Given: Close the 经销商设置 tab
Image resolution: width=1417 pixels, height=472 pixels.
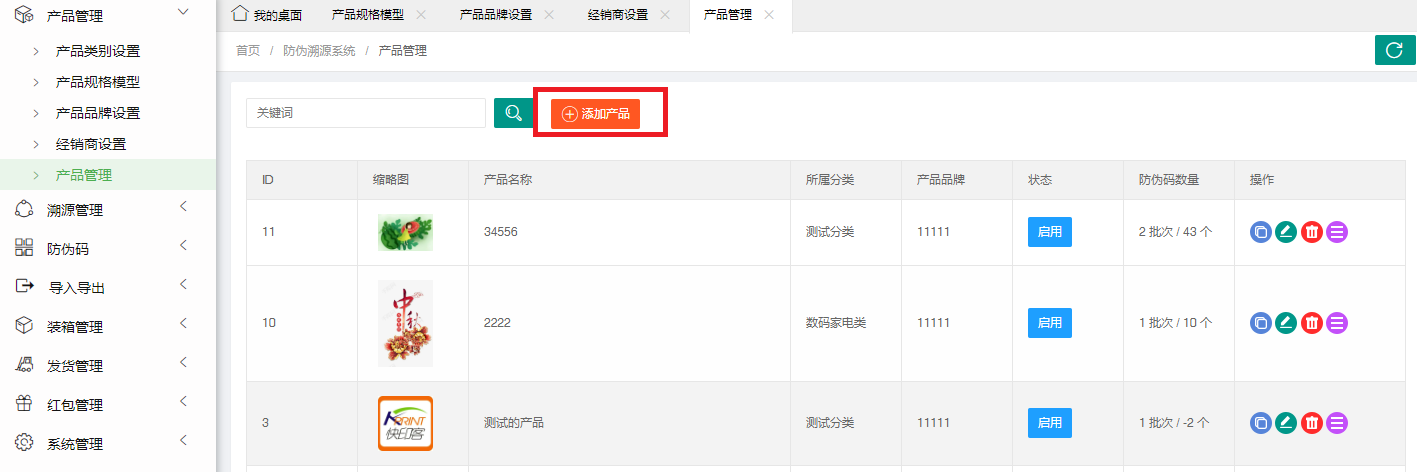Looking at the screenshot, I should (x=665, y=15).
